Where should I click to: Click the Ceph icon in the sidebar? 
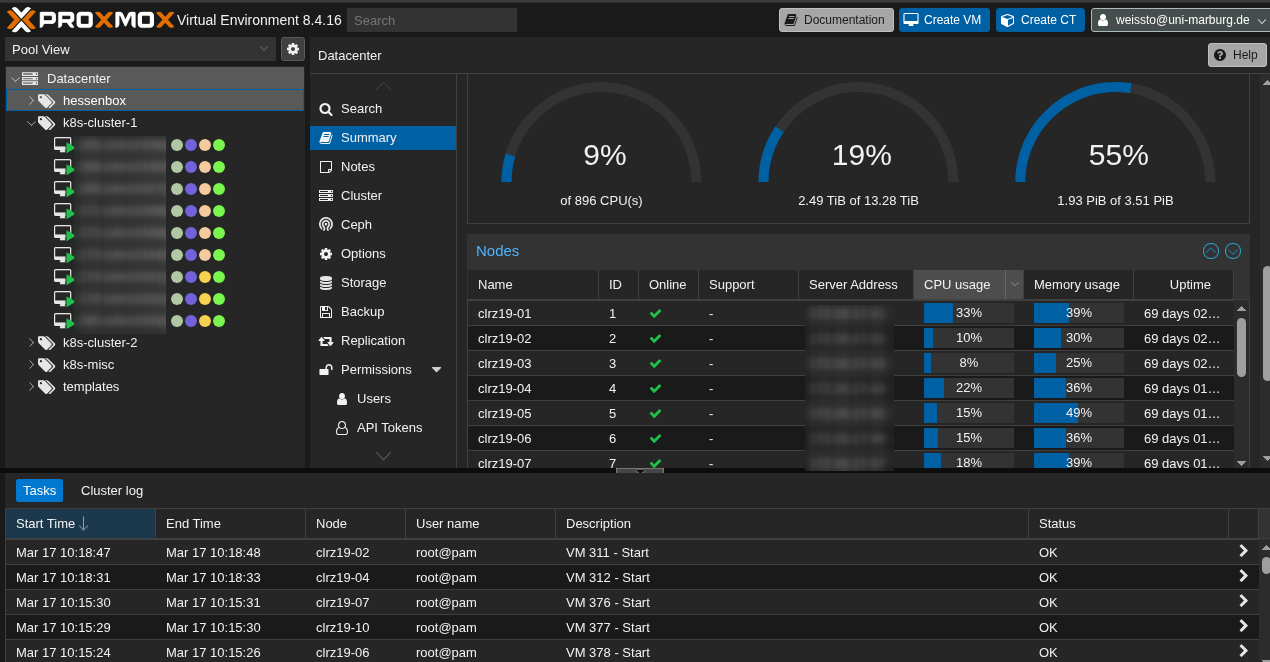pyautogui.click(x=326, y=225)
